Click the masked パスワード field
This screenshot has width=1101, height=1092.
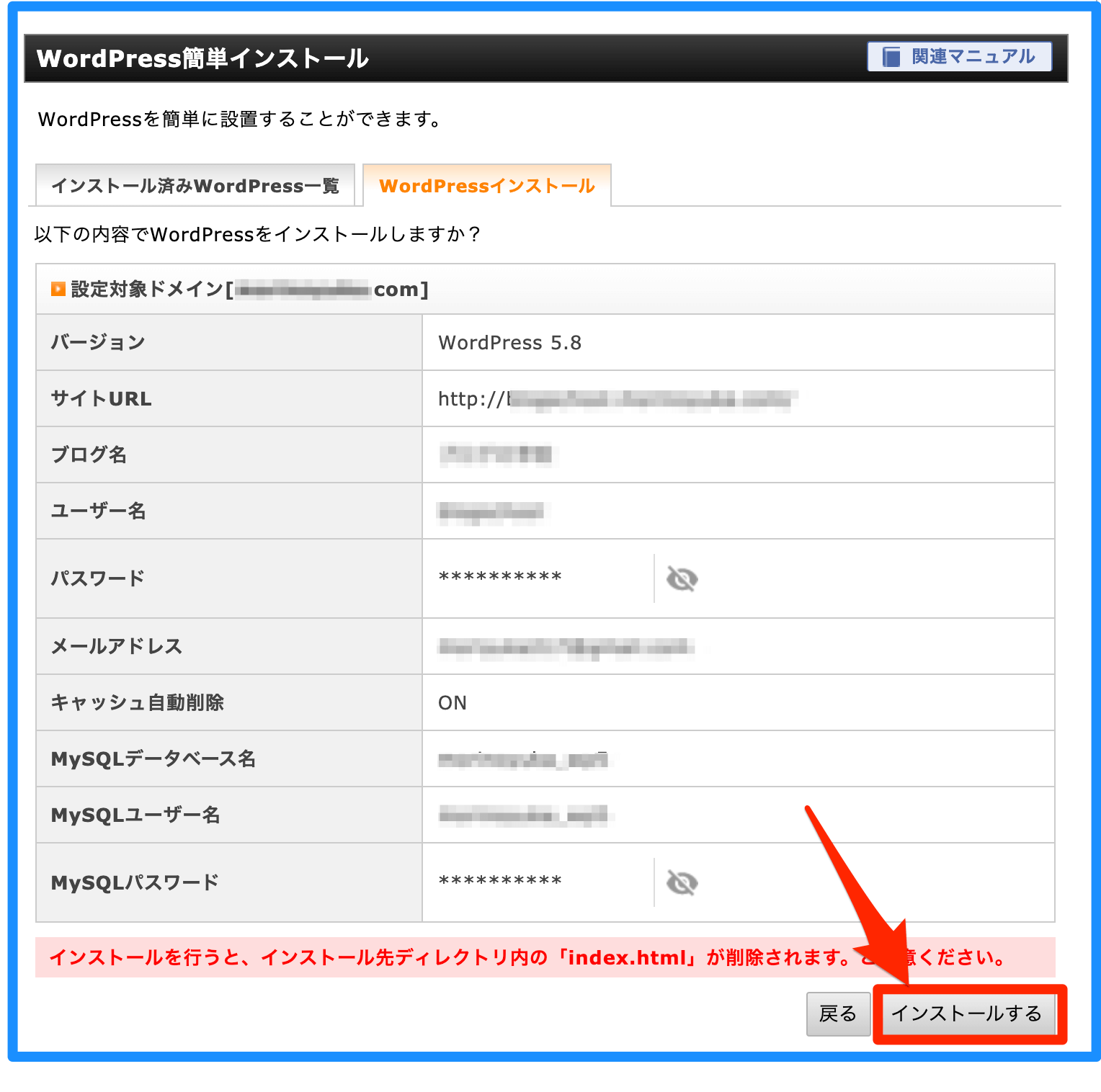point(499,578)
